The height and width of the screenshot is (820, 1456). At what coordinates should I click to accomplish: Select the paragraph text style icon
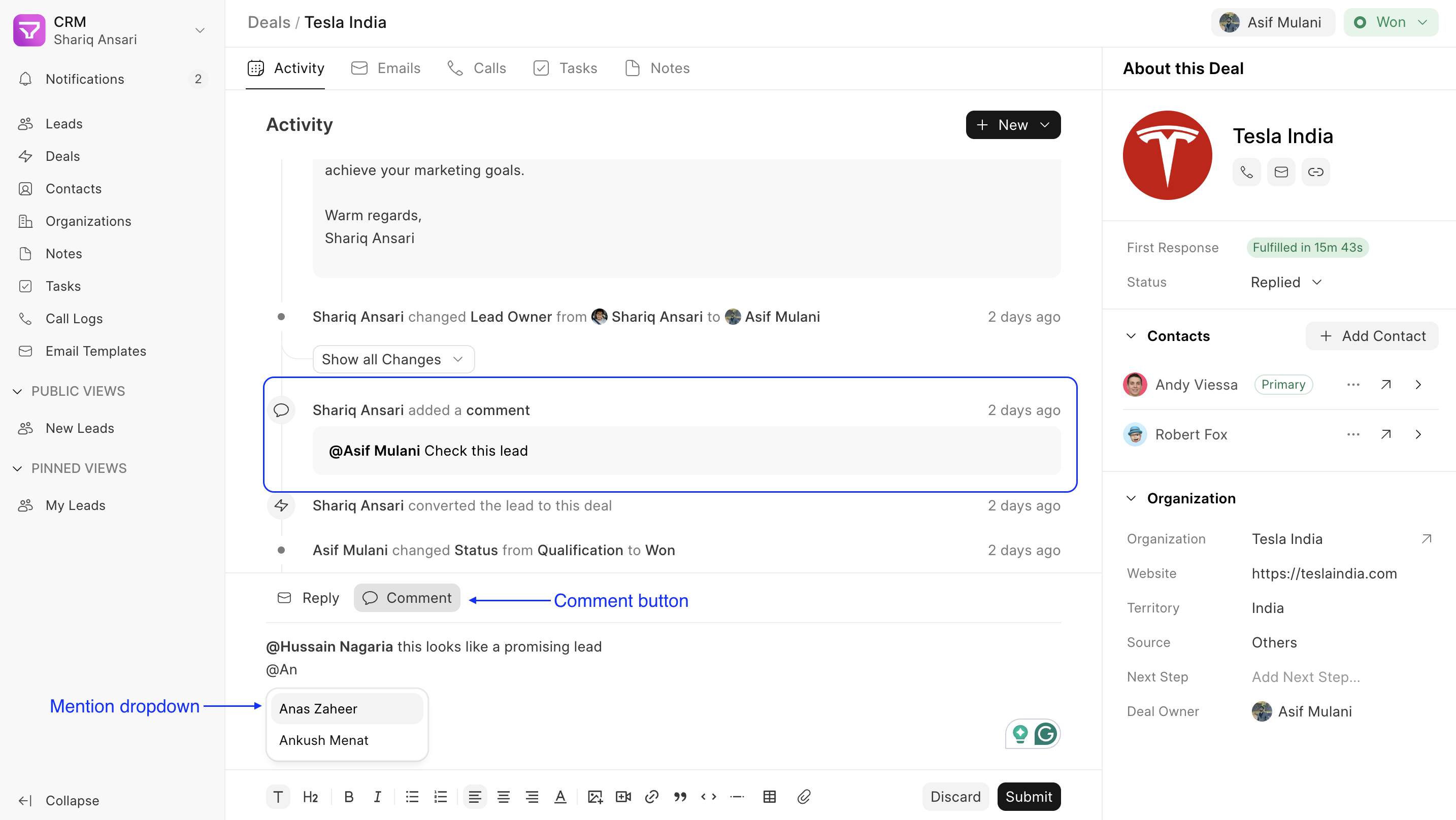pos(278,796)
